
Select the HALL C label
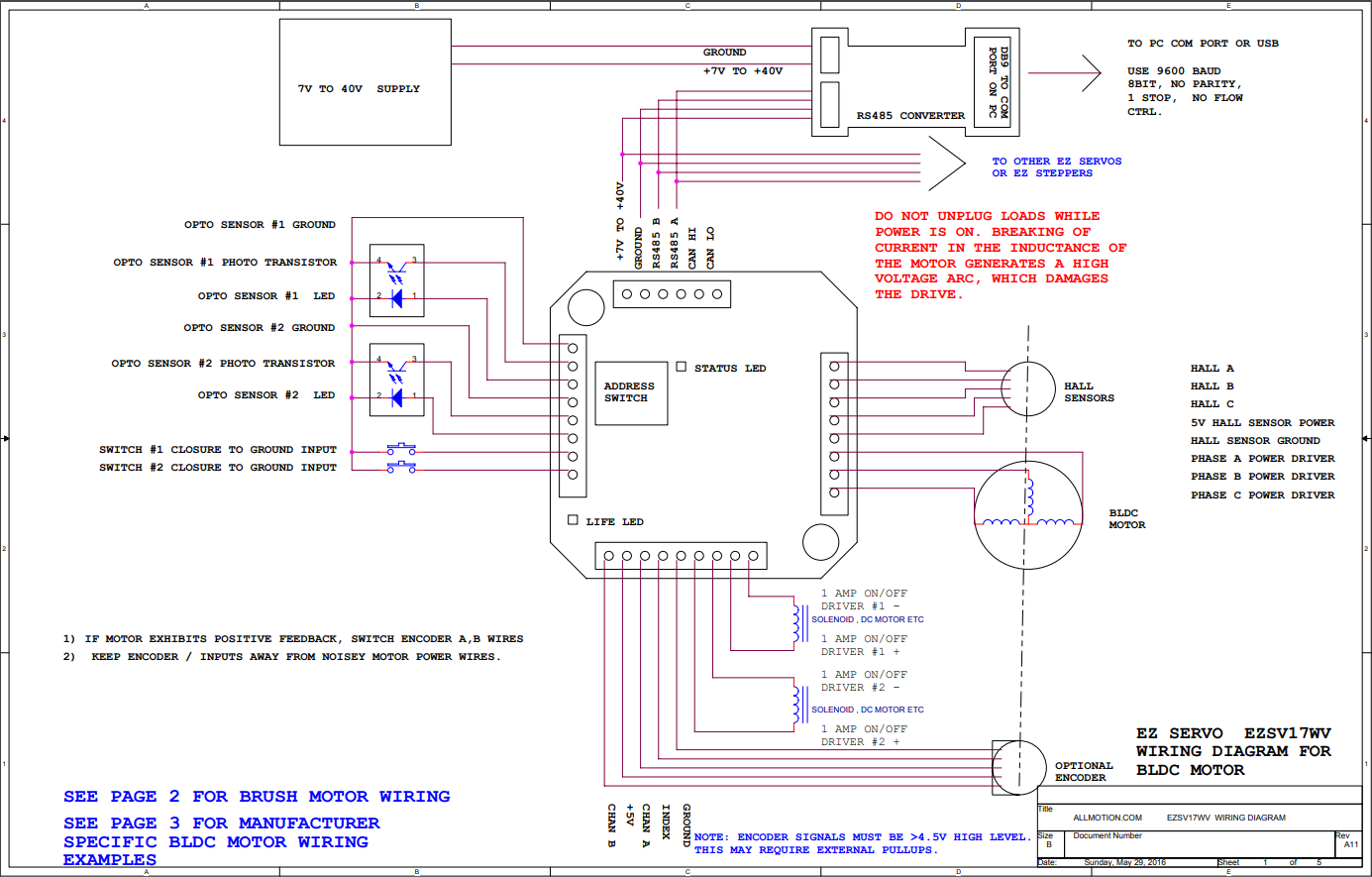click(1213, 404)
